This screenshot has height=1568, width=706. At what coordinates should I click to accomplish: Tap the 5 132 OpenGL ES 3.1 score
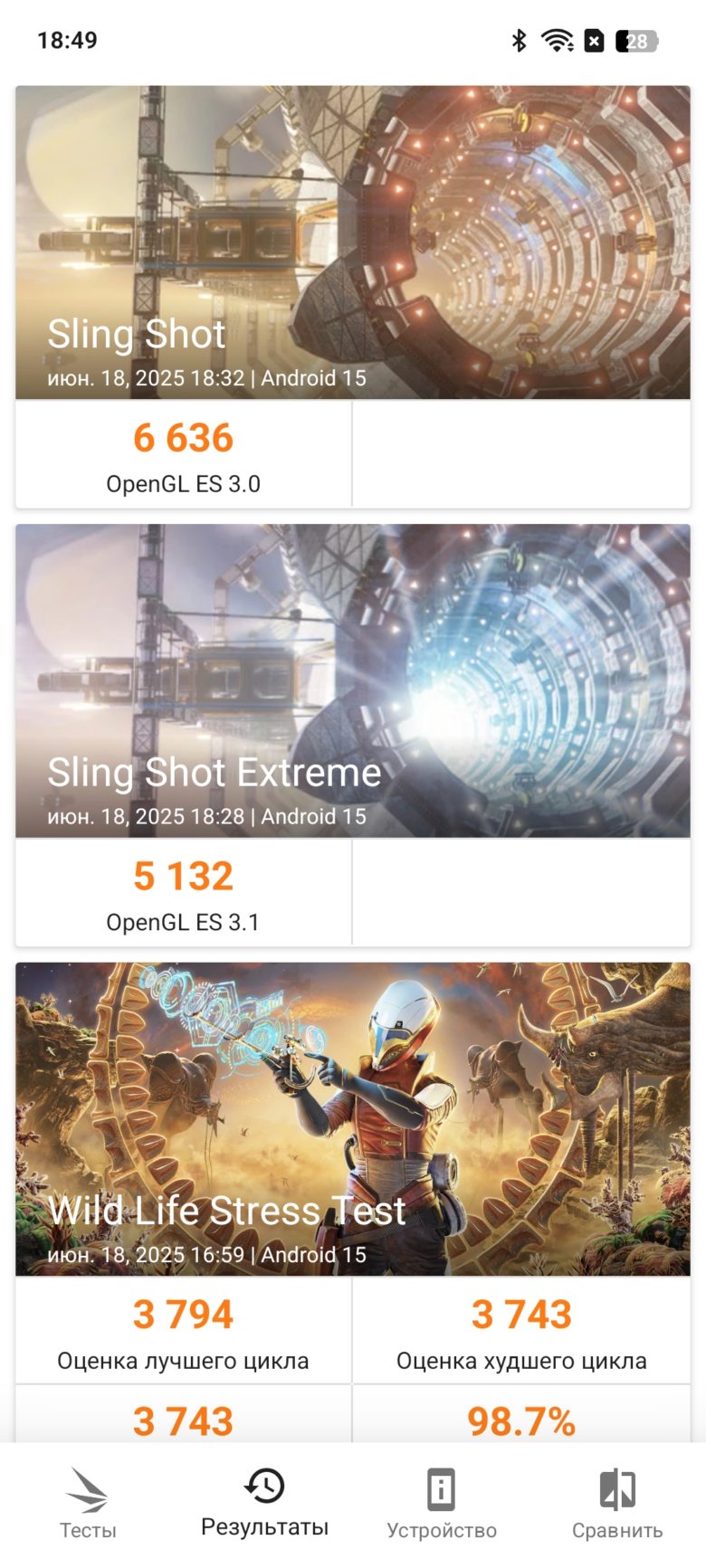(183, 892)
